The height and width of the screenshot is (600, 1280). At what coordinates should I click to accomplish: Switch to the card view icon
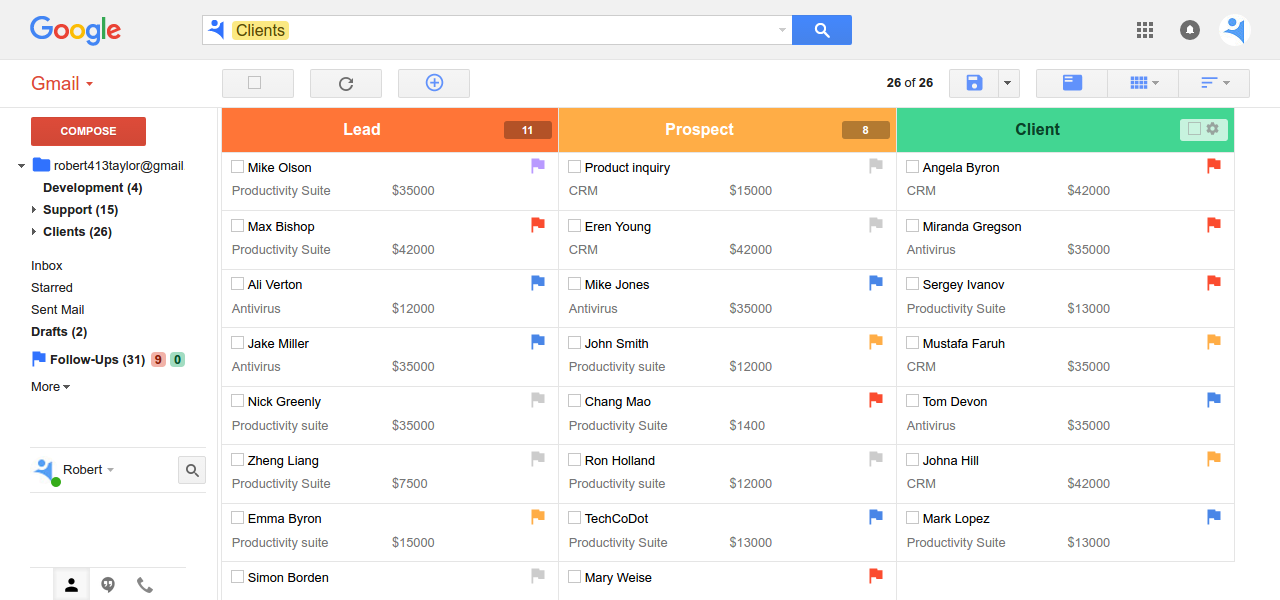(1072, 83)
